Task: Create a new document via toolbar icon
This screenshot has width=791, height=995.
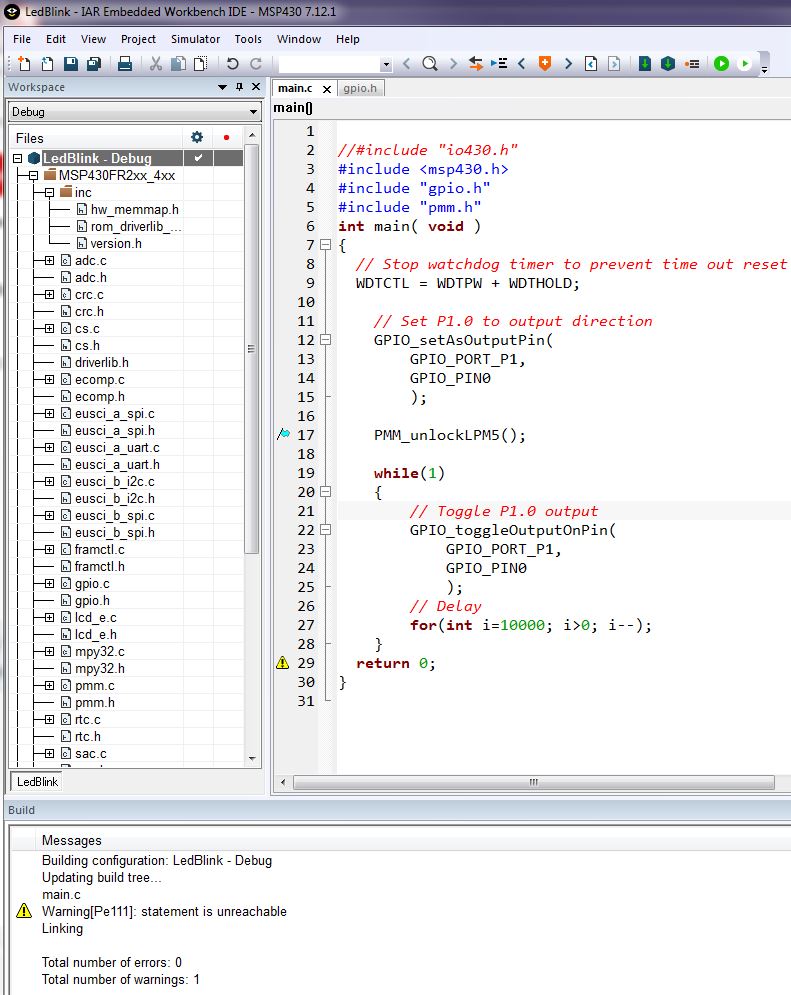Action: tap(24, 63)
